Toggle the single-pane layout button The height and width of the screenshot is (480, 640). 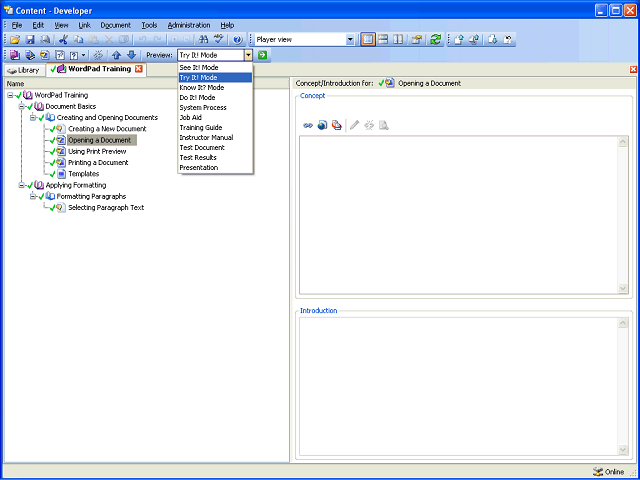pyautogui.click(x=368, y=40)
